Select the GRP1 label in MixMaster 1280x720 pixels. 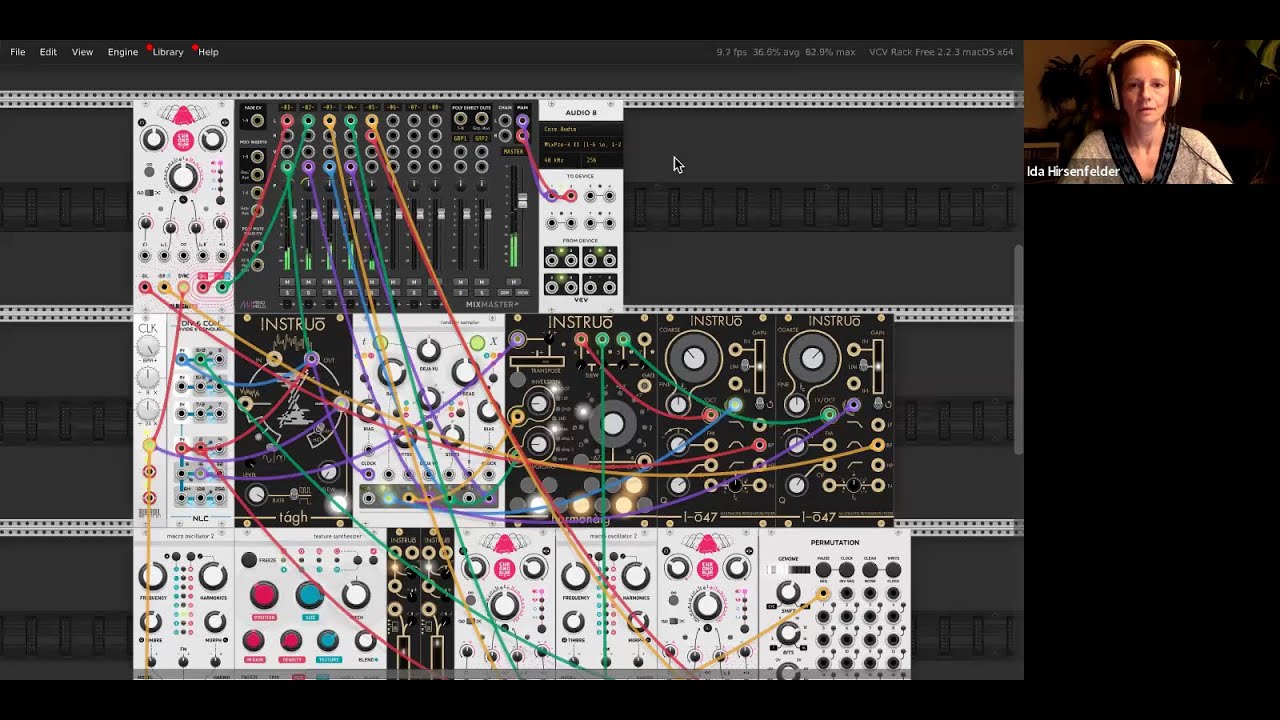tap(460, 139)
